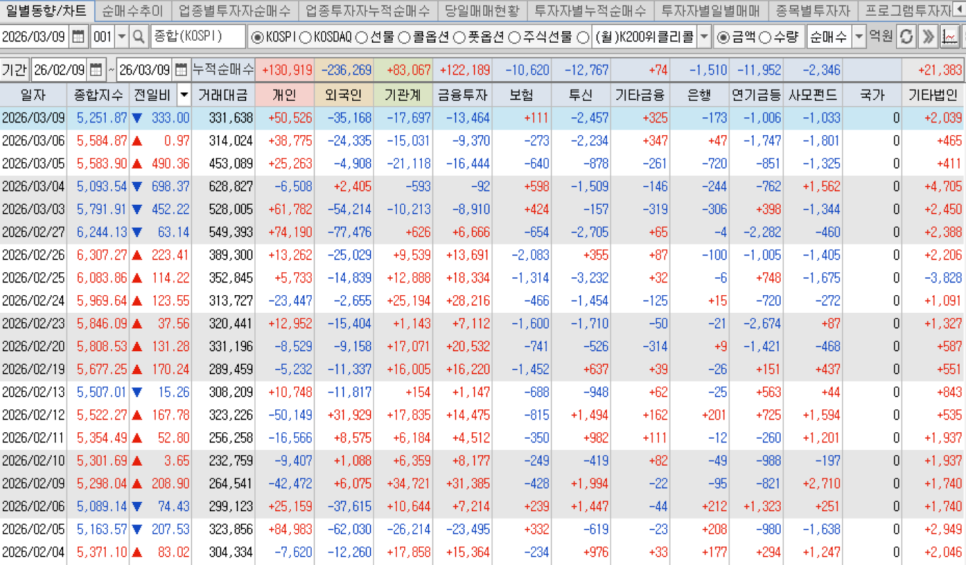
Task: Click 사모펀드 value +2,710 on 2026/02/09
Action: [822, 483]
